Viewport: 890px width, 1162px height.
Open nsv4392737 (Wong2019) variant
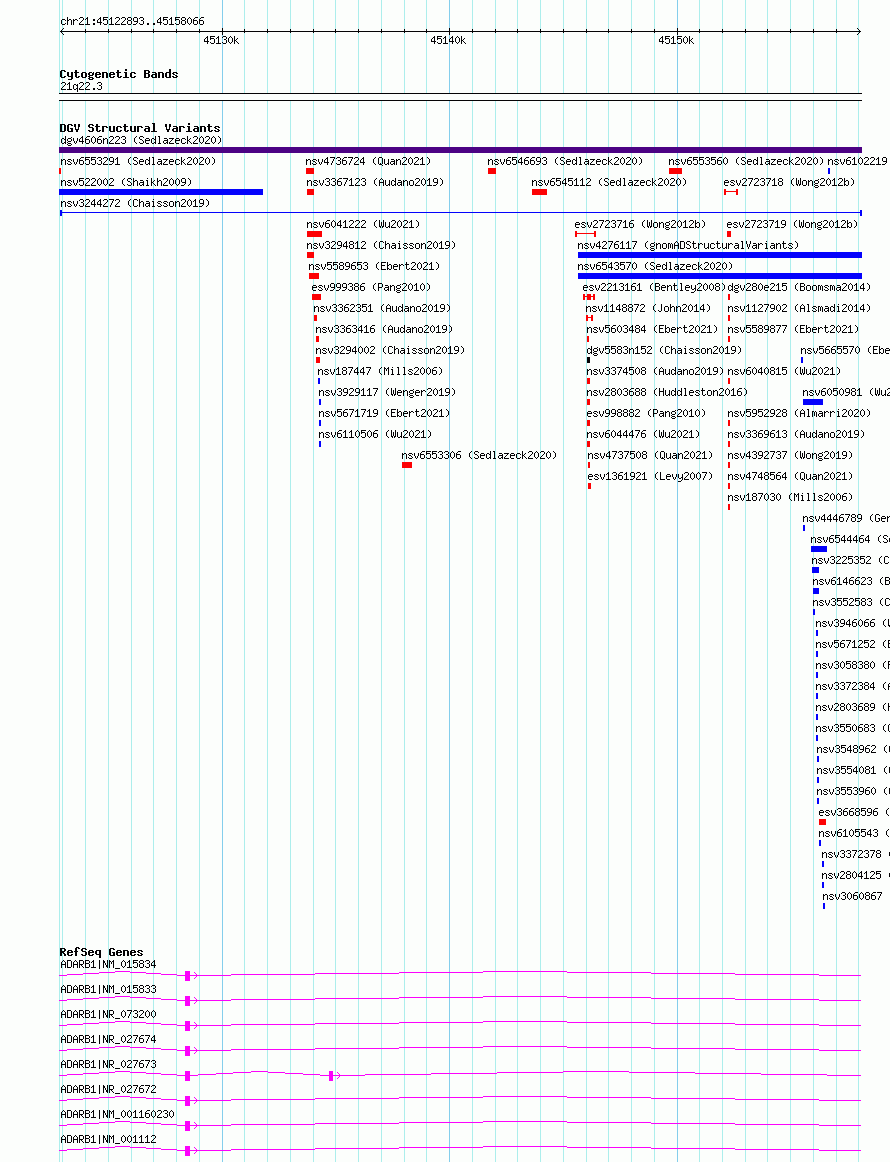click(790, 455)
